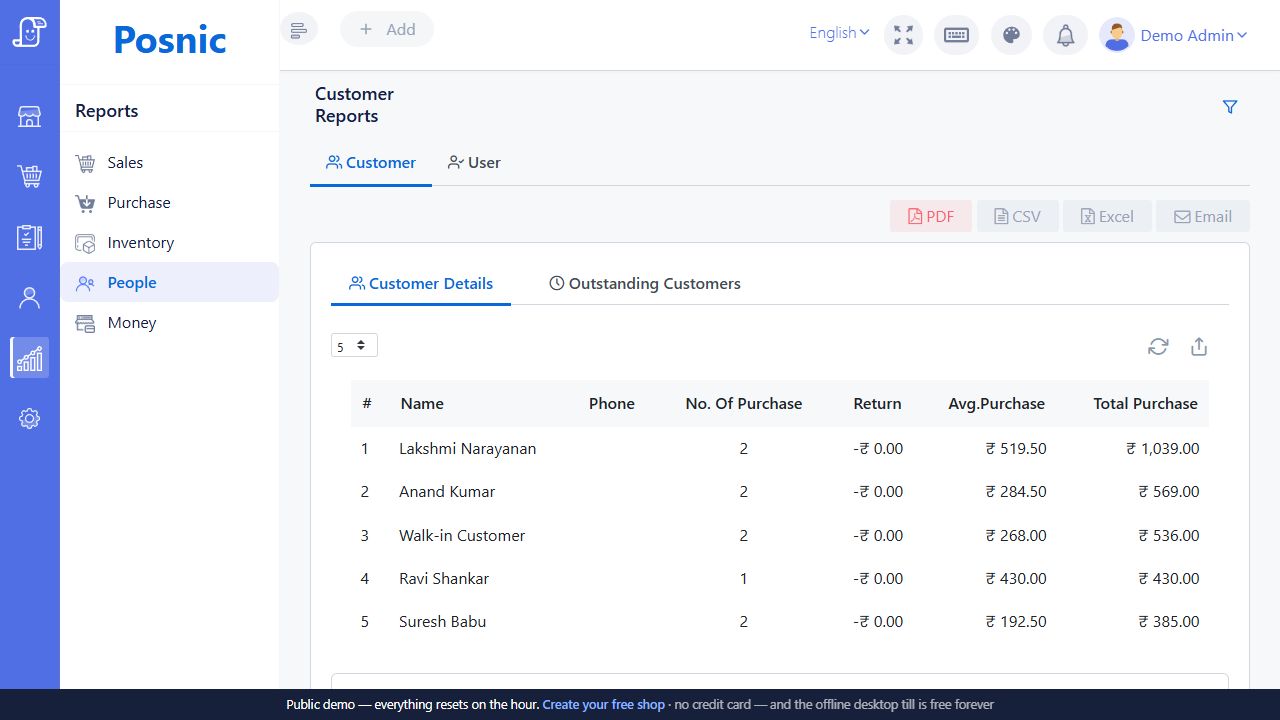1280x720 pixels.
Task: Select the Customer Details tab
Action: tap(421, 283)
